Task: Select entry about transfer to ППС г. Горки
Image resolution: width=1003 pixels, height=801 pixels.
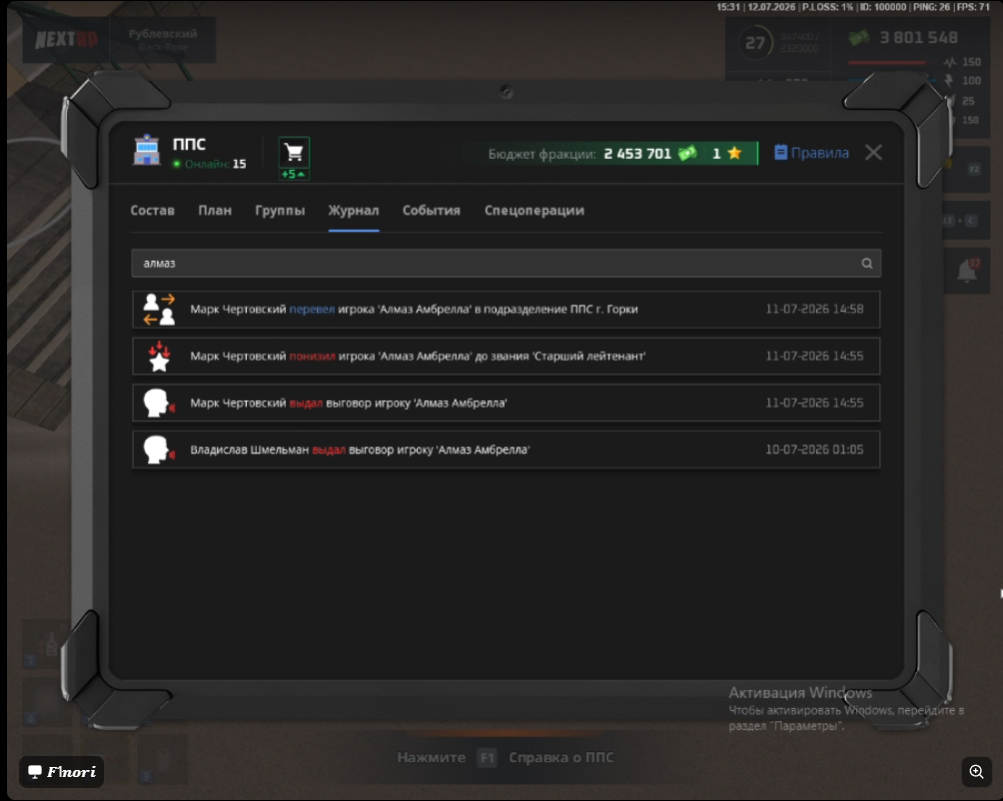Action: pos(506,310)
